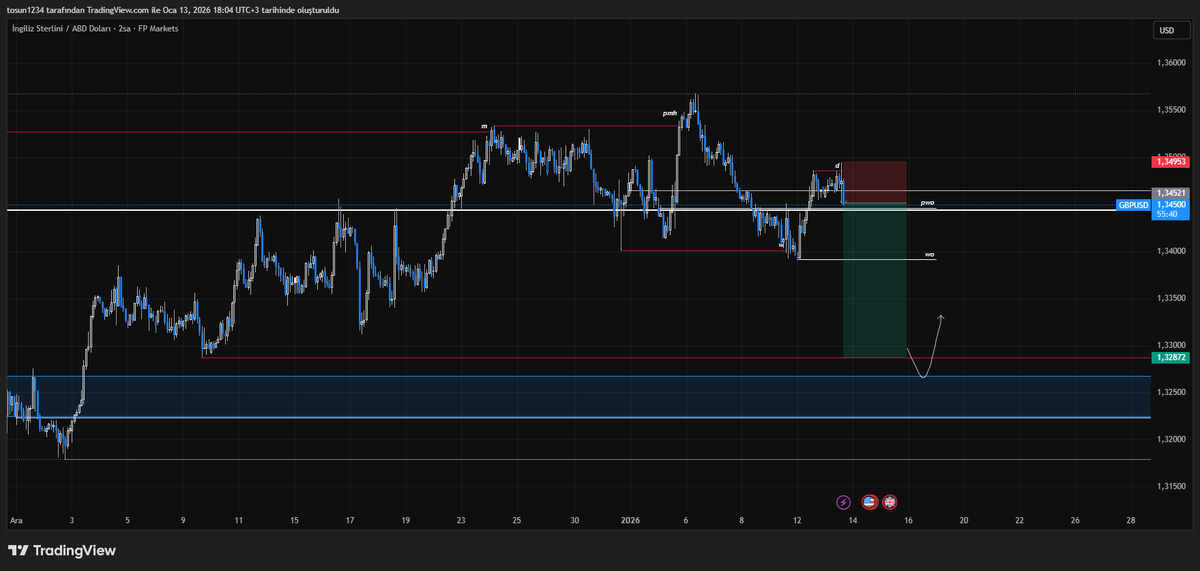Click the '2026' year label on time axis
Screen dimensions: 1200x571
(x=630, y=521)
